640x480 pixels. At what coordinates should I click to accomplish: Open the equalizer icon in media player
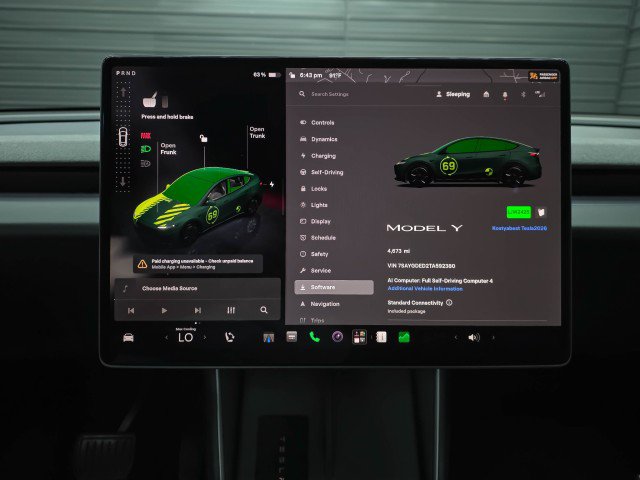point(231,310)
